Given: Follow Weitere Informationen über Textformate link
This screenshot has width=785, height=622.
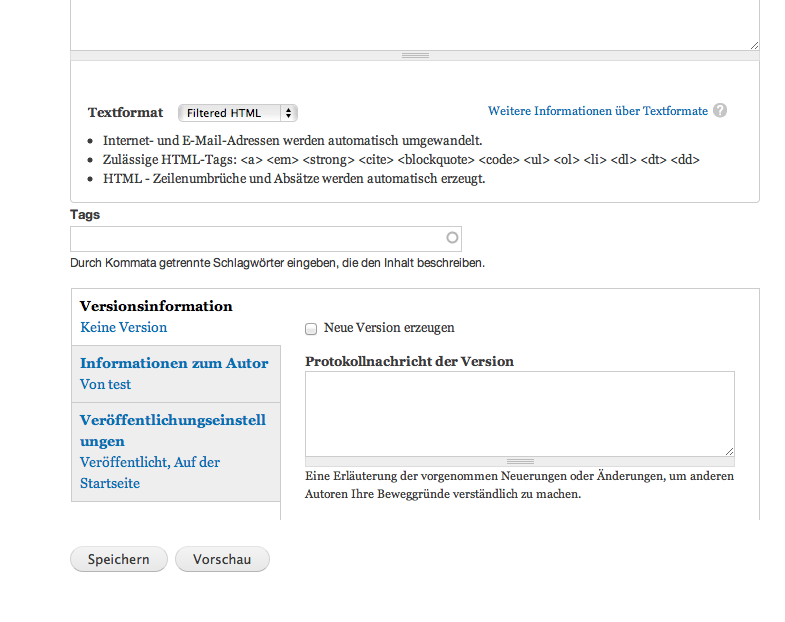Looking at the screenshot, I should 597,111.
